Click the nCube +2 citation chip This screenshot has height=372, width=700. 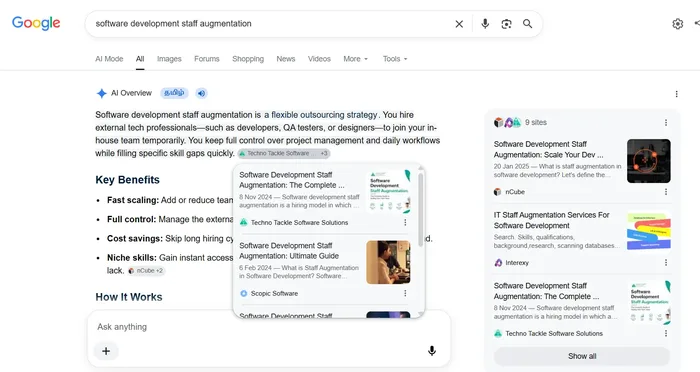click(x=146, y=271)
